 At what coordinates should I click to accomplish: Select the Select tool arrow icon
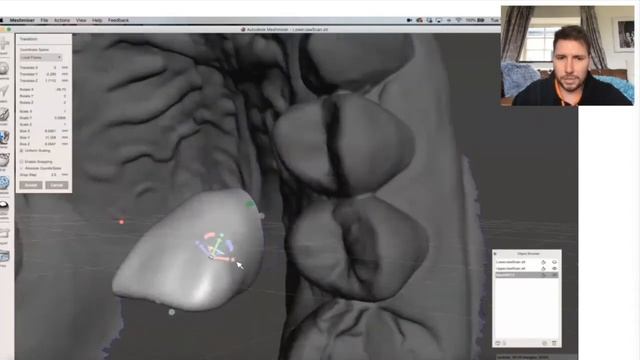pos(4,92)
